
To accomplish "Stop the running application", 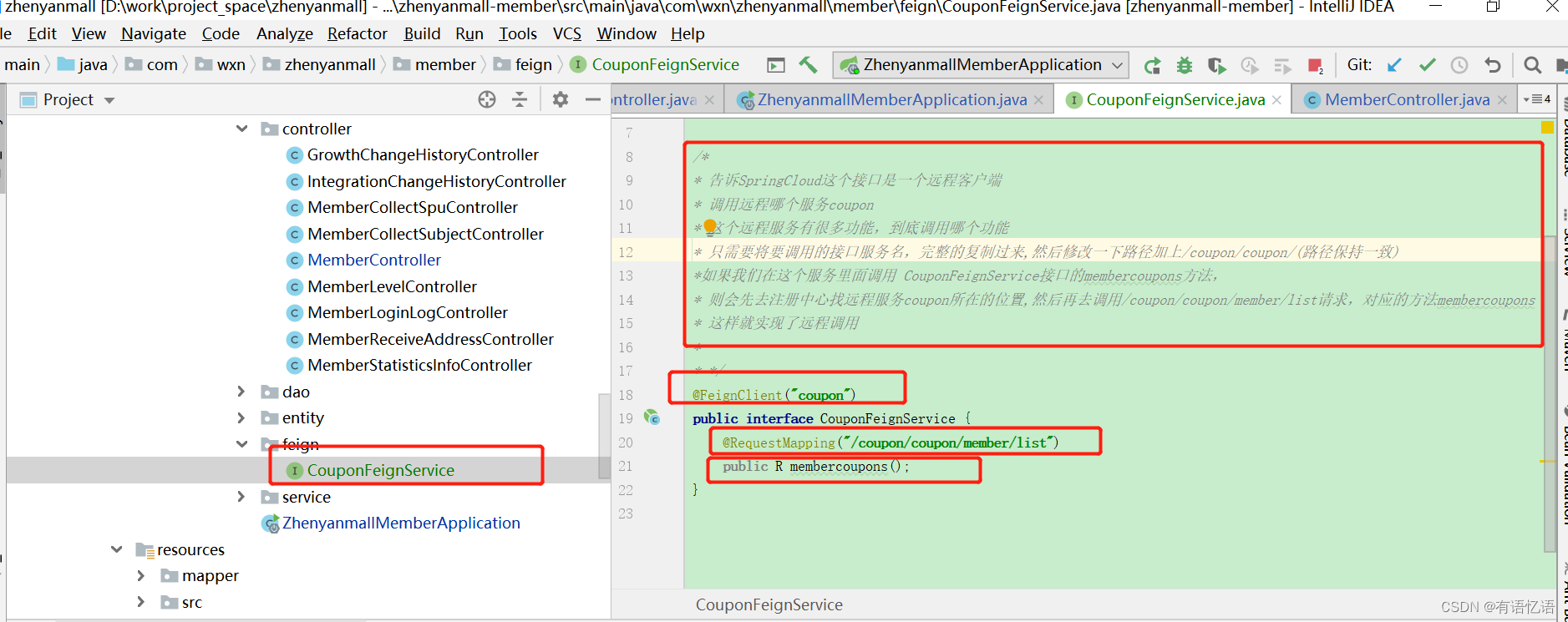I will coord(1315,65).
